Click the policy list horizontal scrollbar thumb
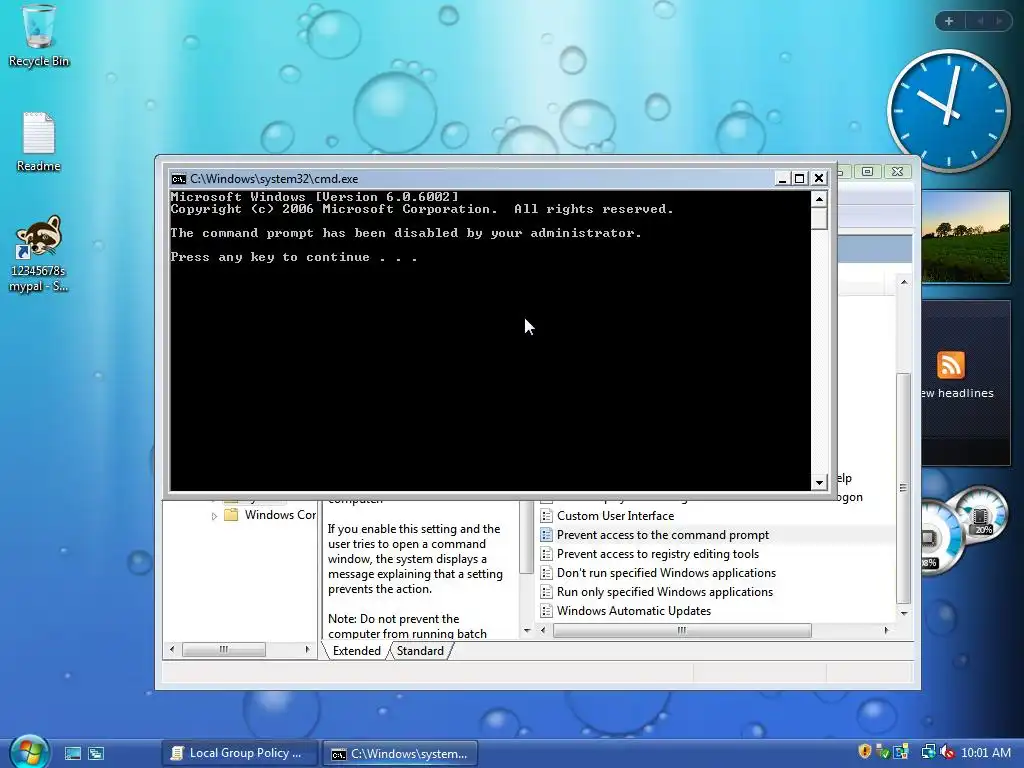Viewport: 1024px width, 768px height. (682, 630)
